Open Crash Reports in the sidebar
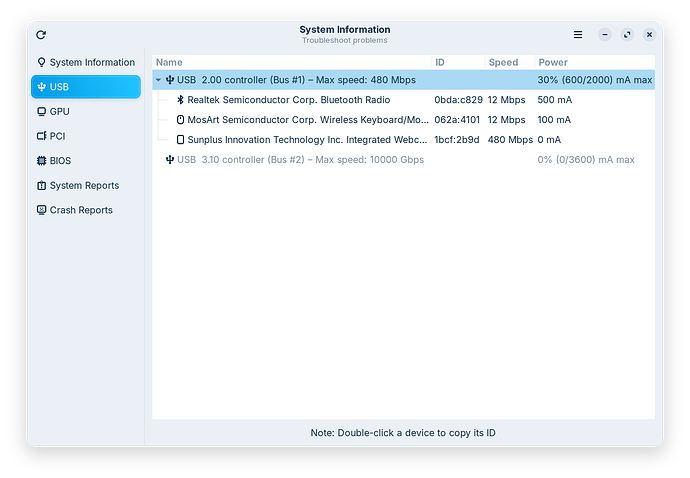 tap(81, 210)
